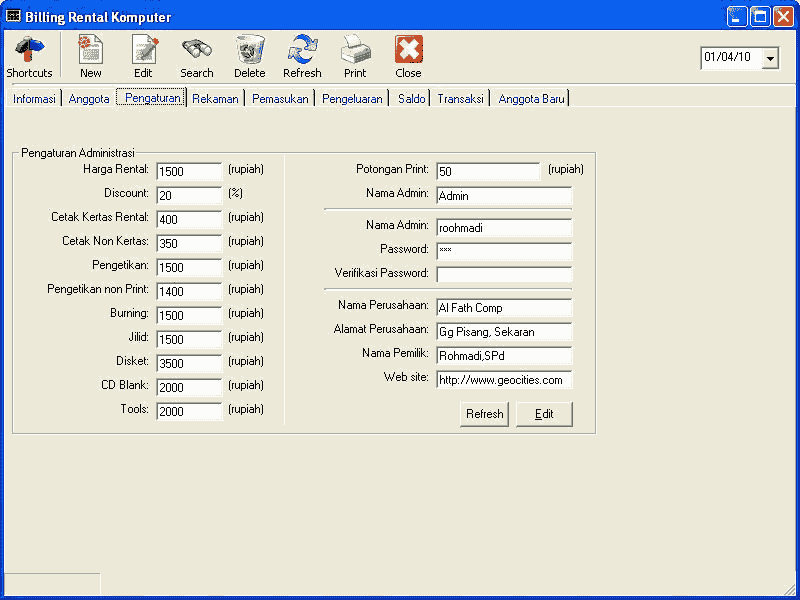Open the Shortcuts toolbar icon
The height and width of the screenshot is (600, 800).
pyautogui.click(x=29, y=56)
